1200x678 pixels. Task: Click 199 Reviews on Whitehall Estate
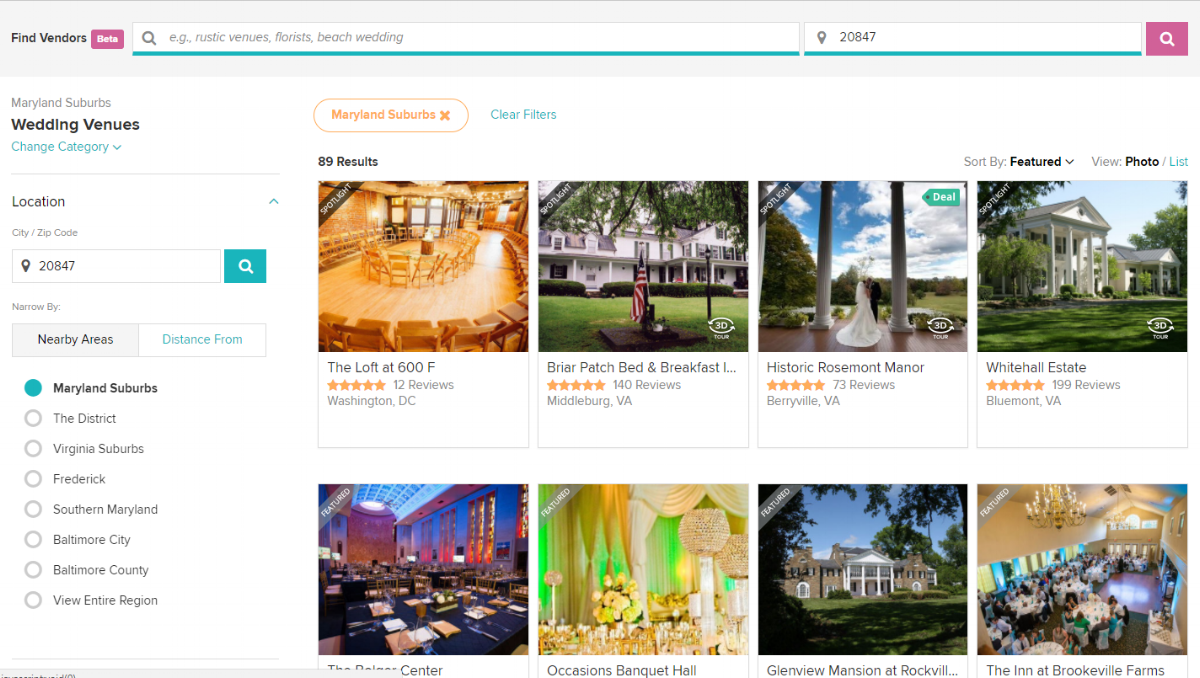[1086, 385]
